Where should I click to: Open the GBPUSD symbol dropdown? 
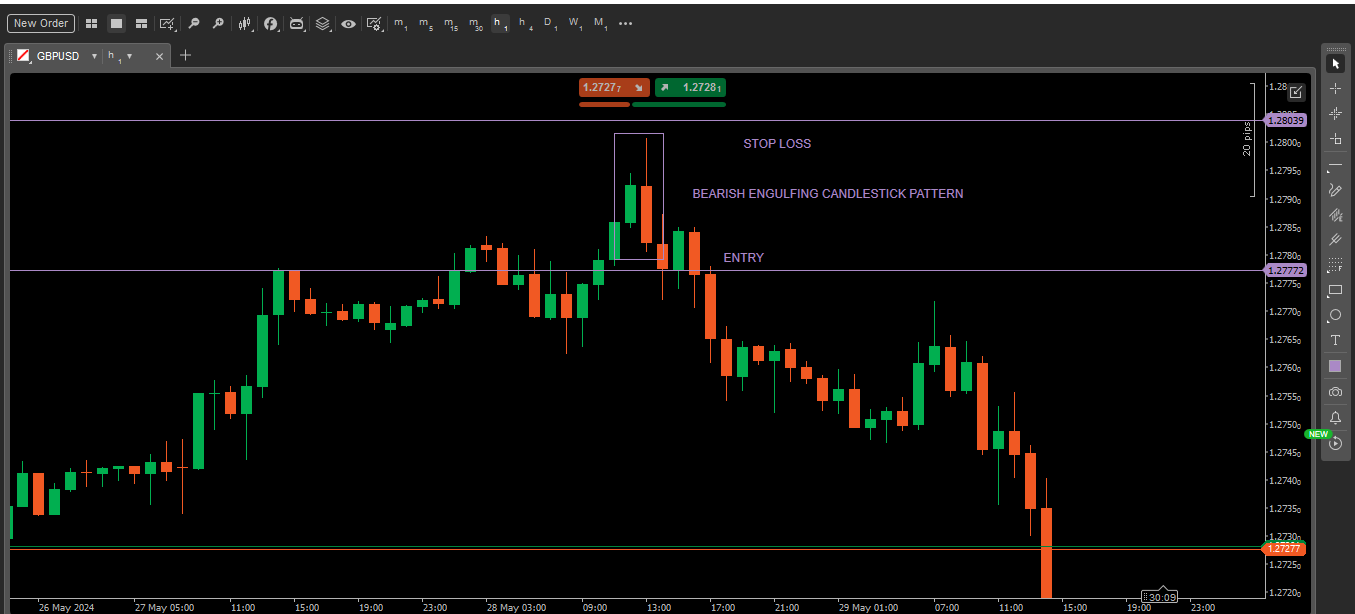93,56
